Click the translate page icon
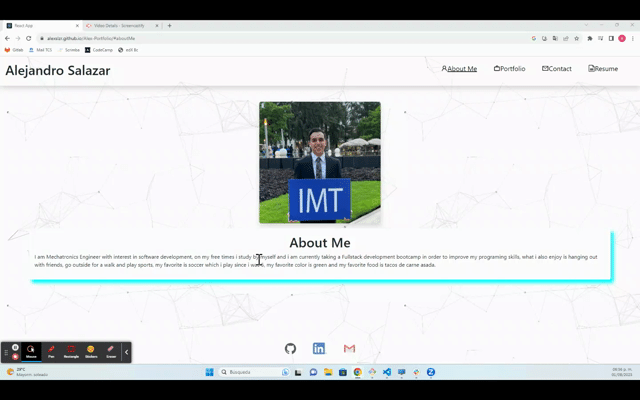The image size is (640, 400). click(x=555, y=38)
